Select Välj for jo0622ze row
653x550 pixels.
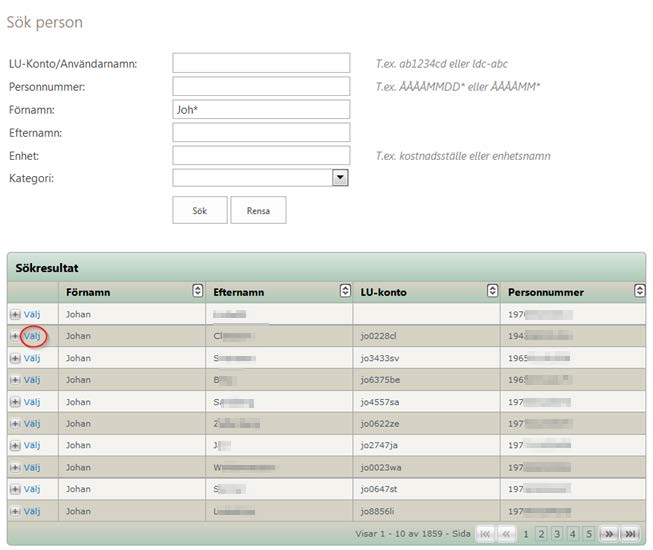tap(32, 423)
